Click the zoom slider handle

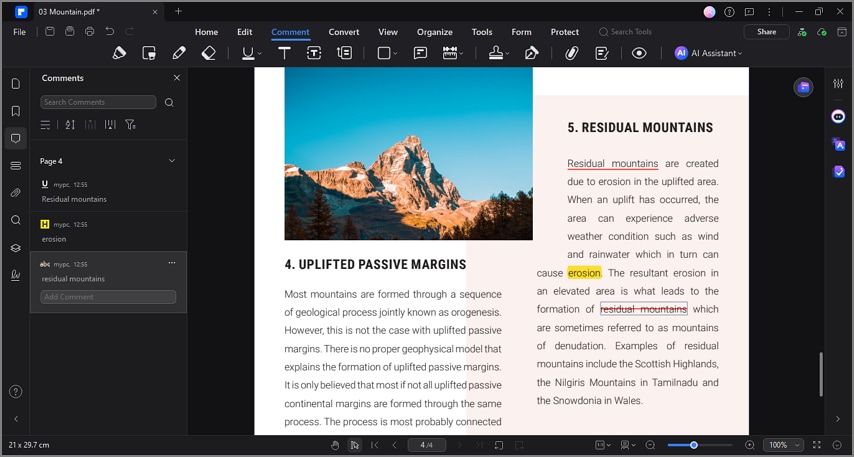point(693,445)
